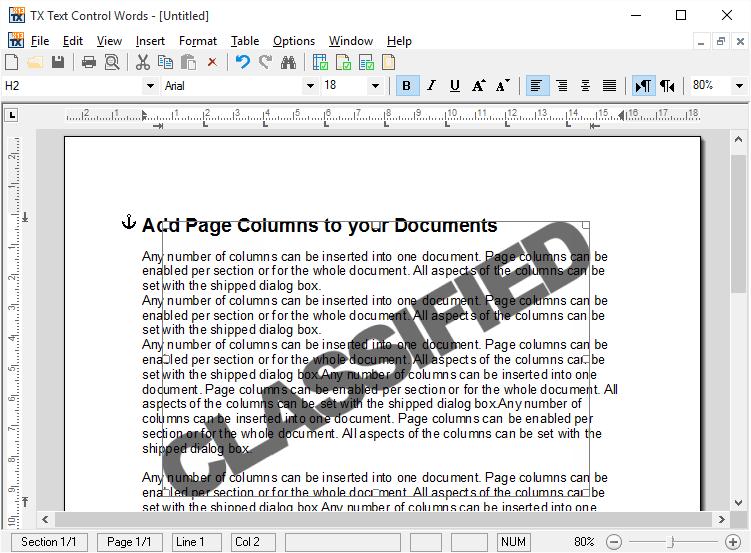Click the TX application icon in menu bar
This screenshot has height=553, width=751.
tap(16, 41)
